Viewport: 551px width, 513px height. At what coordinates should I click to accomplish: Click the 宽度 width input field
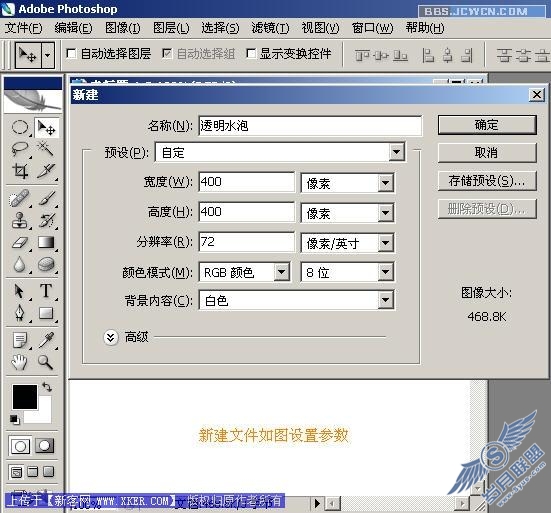pos(246,182)
